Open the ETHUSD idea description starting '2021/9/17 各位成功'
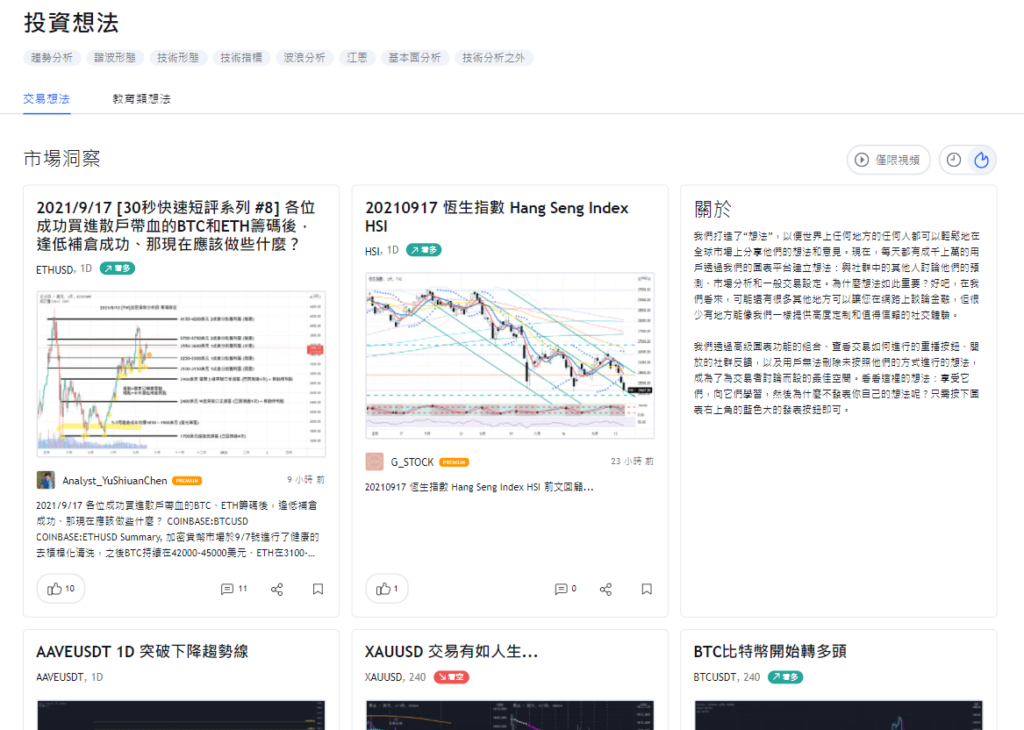1024x730 pixels. (178, 529)
